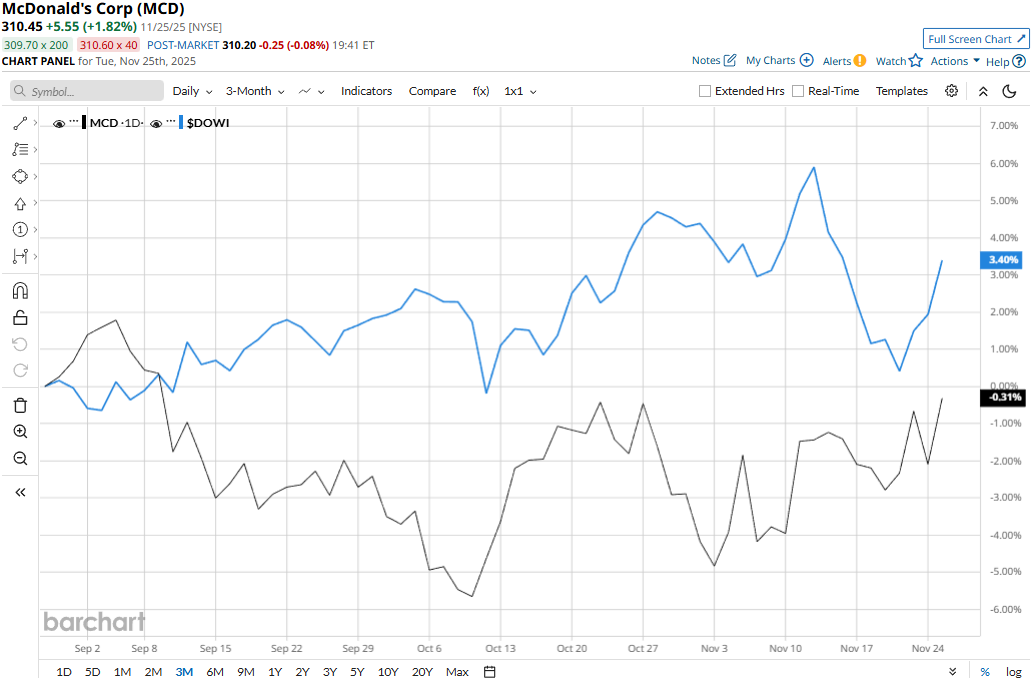Click the zoom out magnifier icon
Viewport: 1032px width, 678px height.
[20, 458]
